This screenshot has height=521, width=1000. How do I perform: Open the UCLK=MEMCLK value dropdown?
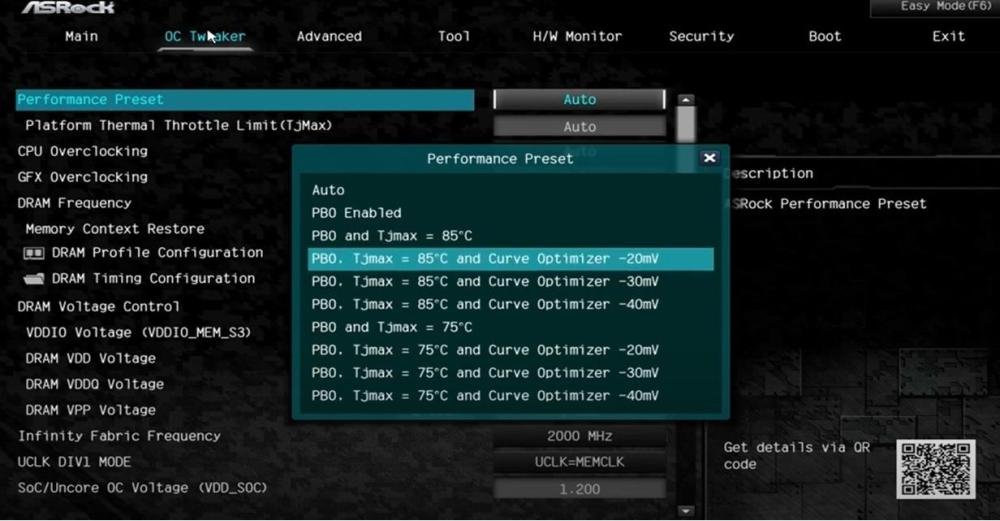point(579,462)
